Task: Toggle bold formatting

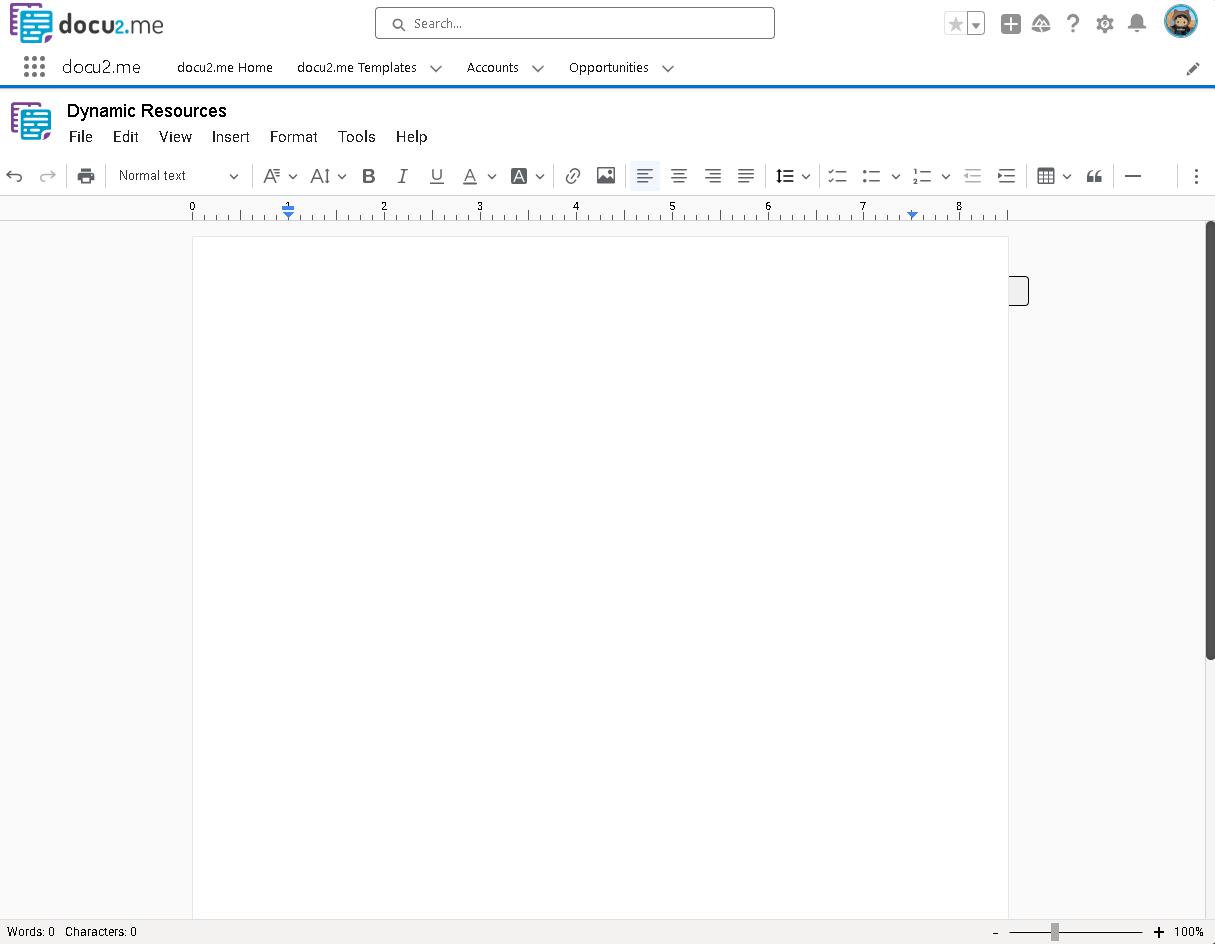Action: point(369,176)
